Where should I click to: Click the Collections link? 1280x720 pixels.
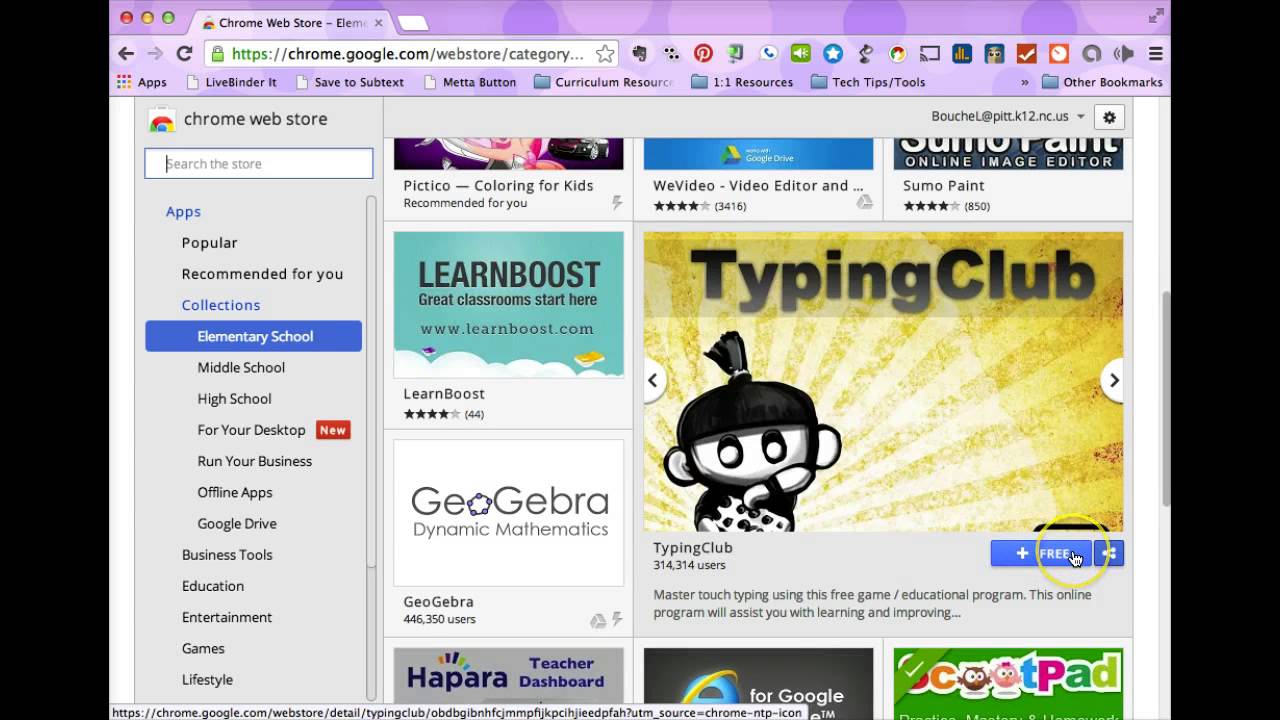point(221,304)
